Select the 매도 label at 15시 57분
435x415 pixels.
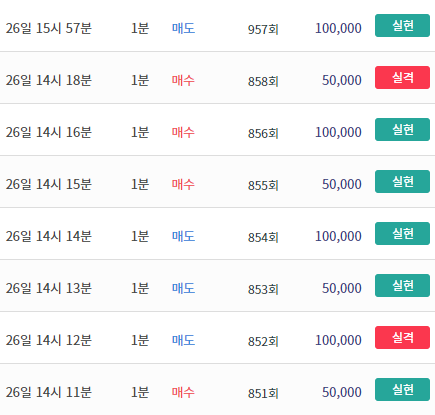click(x=183, y=28)
